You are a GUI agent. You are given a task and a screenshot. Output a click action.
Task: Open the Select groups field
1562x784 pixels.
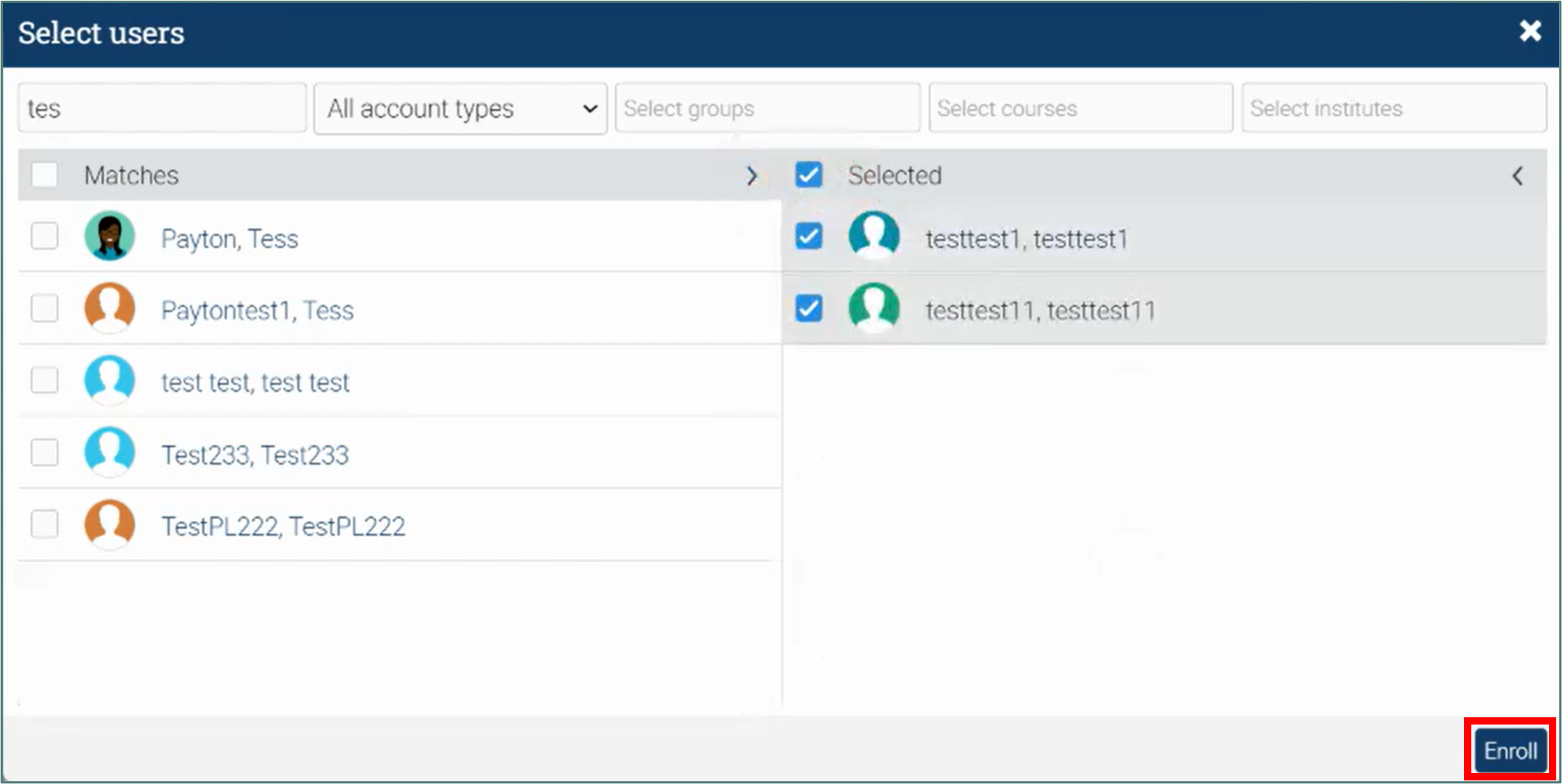click(x=767, y=109)
